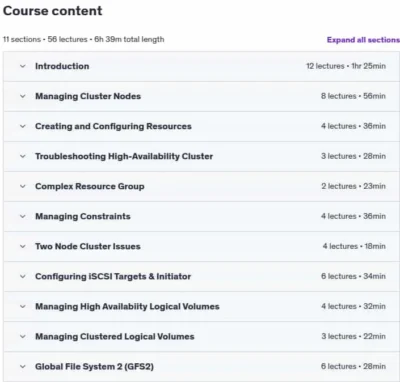
Task: Expand Creating and Configuring Resources chevron
Action: pyautogui.click(x=23, y=126)
